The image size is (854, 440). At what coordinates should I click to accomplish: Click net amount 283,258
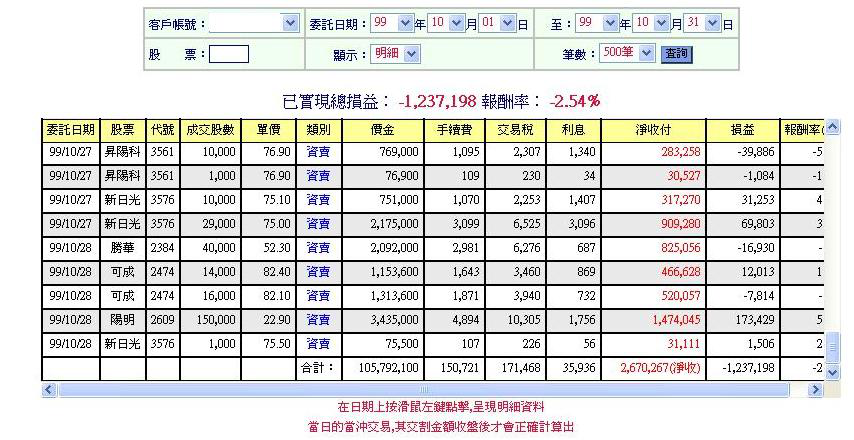point(681,152)
